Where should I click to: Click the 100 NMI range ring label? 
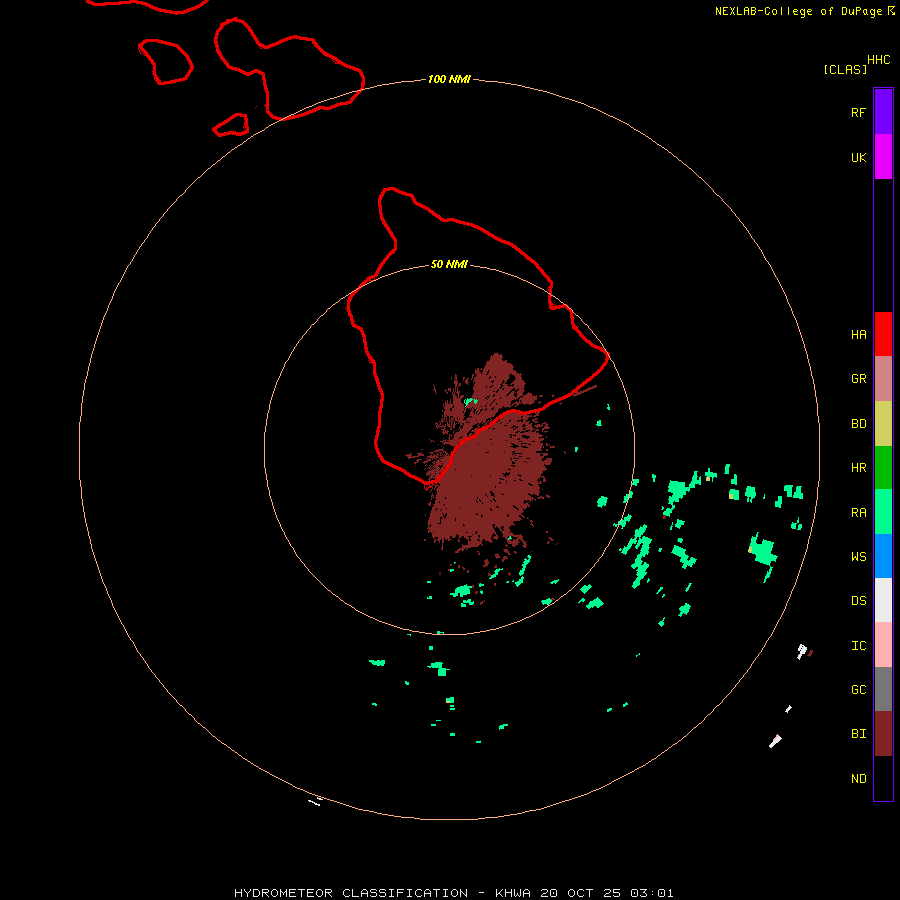pos(449,79)
